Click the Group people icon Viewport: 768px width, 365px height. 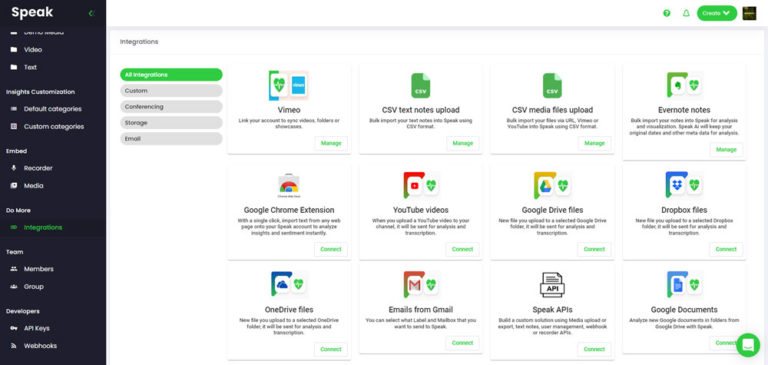(14, 287)
